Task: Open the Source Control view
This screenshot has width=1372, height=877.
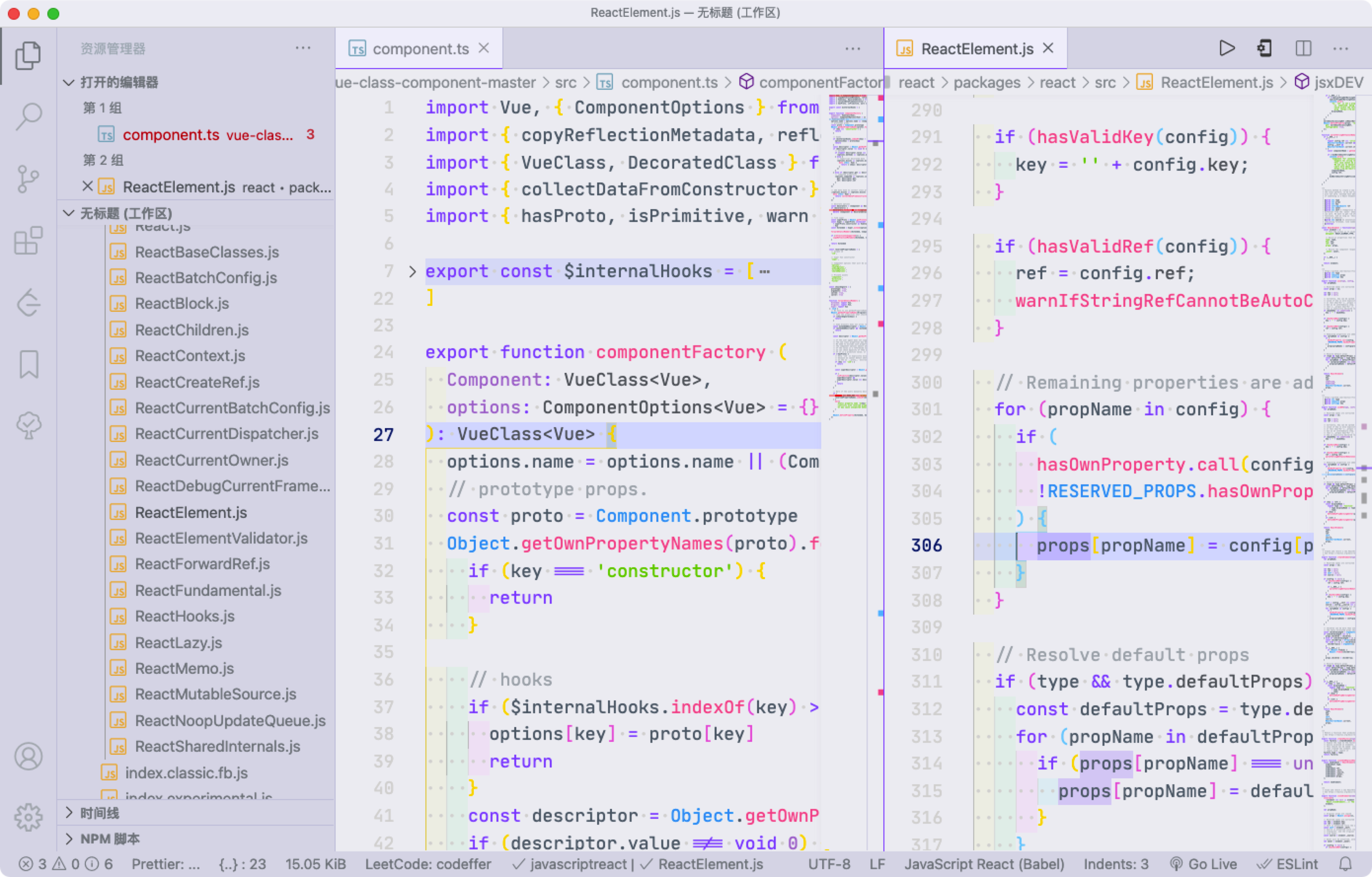Action: coord(29,179)
